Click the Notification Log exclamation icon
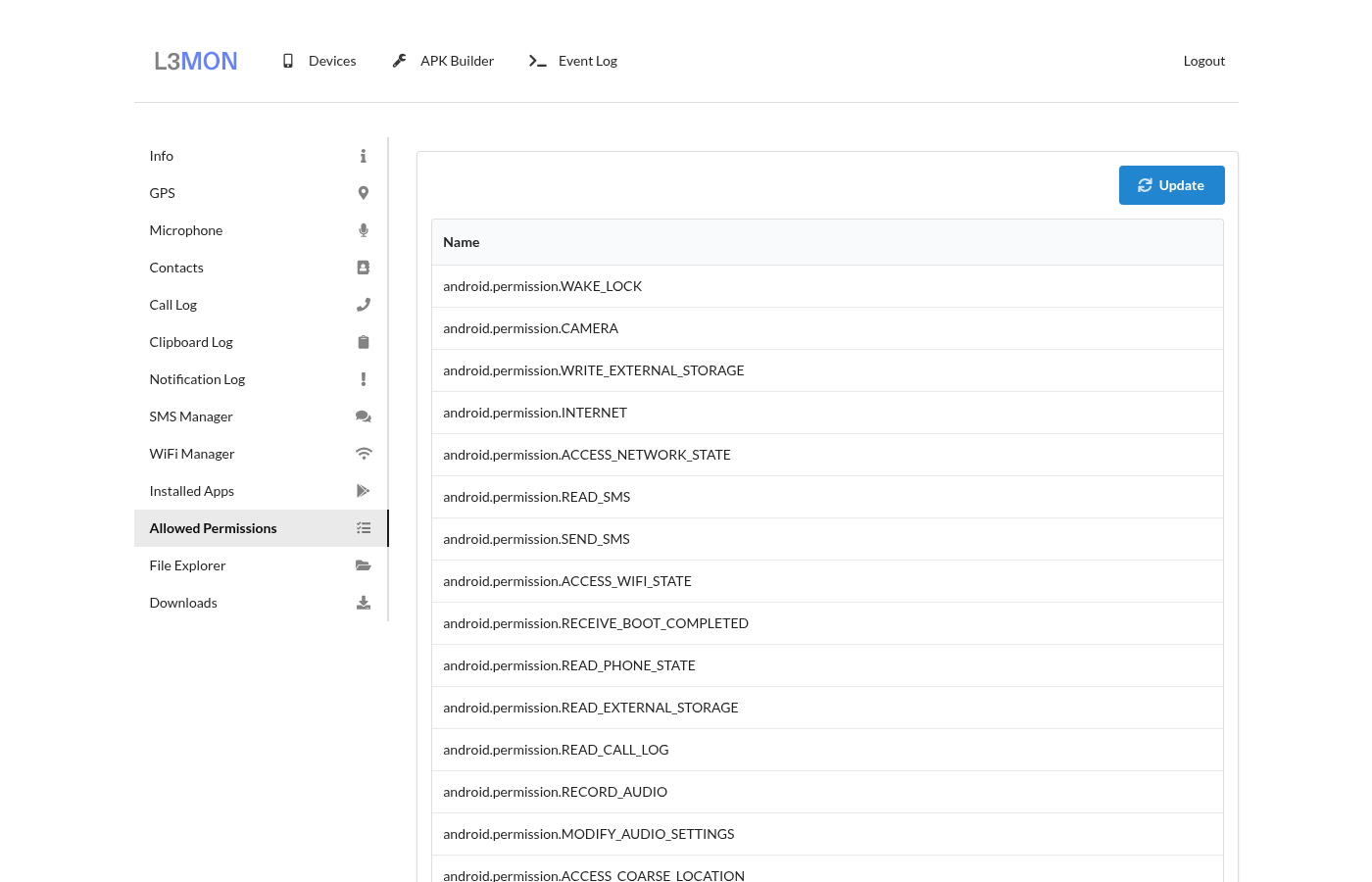The width and height of the screenshot is (1372, 882). (x=364, y=379)
